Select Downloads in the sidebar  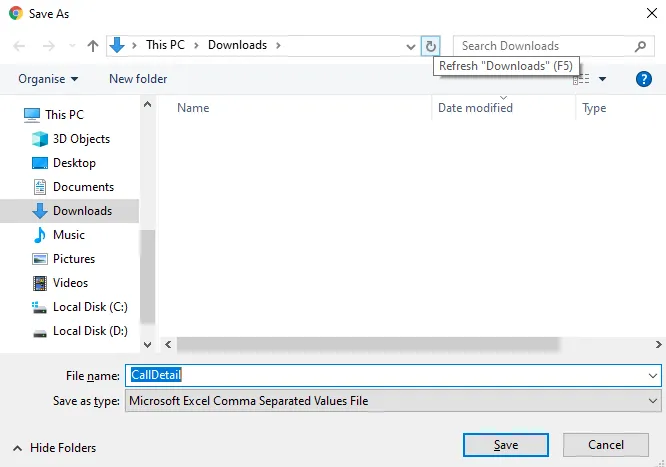pyautogui.click(x=69, y=211)
